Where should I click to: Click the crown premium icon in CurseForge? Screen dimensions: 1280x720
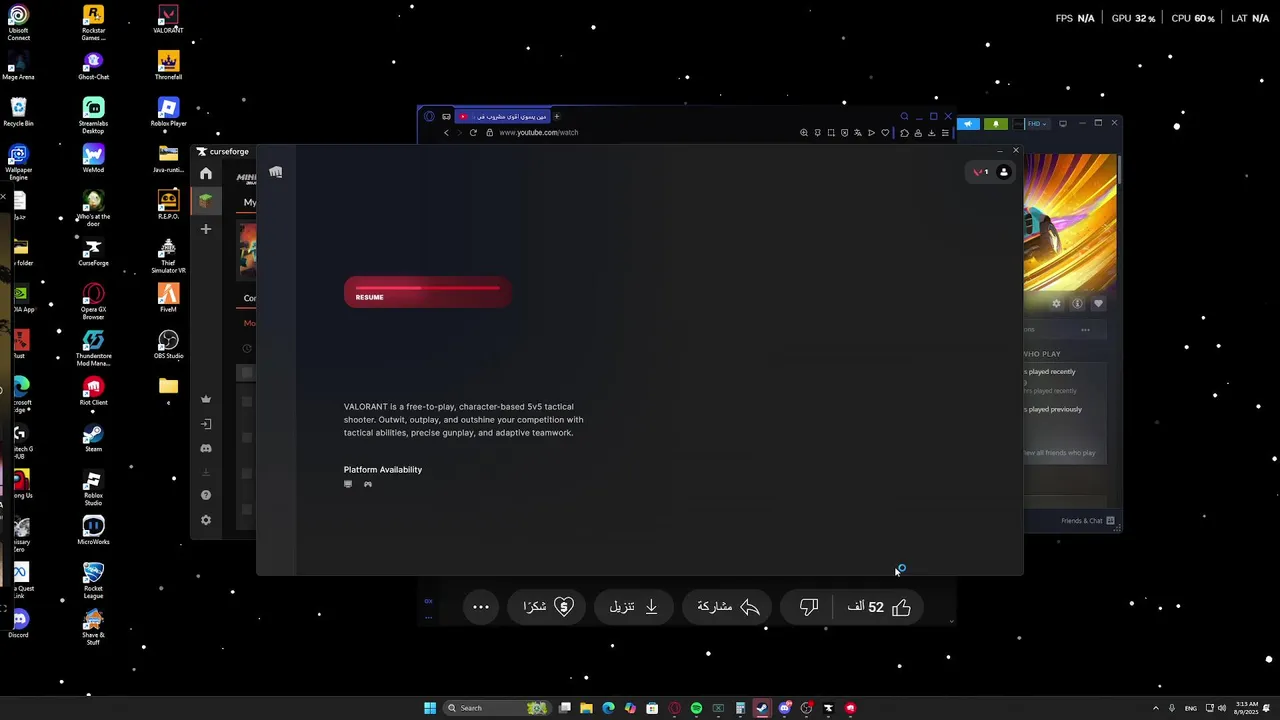tap(206, 399)
